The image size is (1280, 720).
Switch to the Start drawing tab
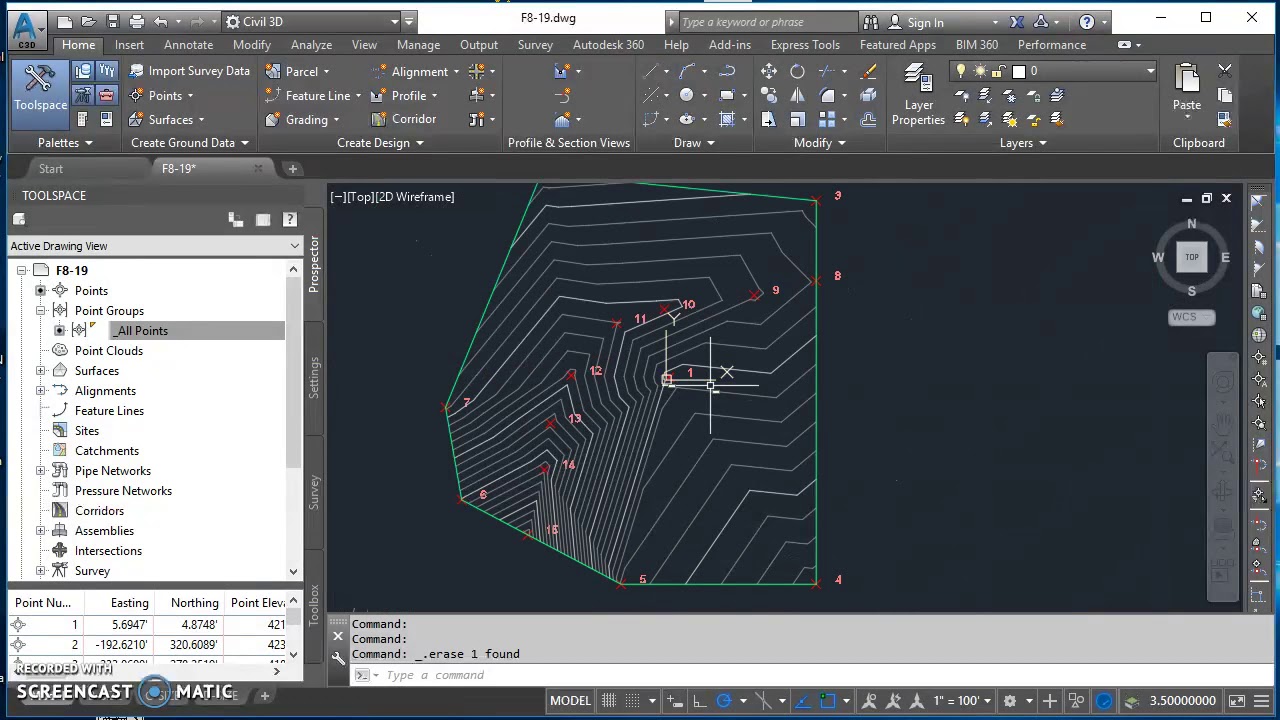coord(50,169)
